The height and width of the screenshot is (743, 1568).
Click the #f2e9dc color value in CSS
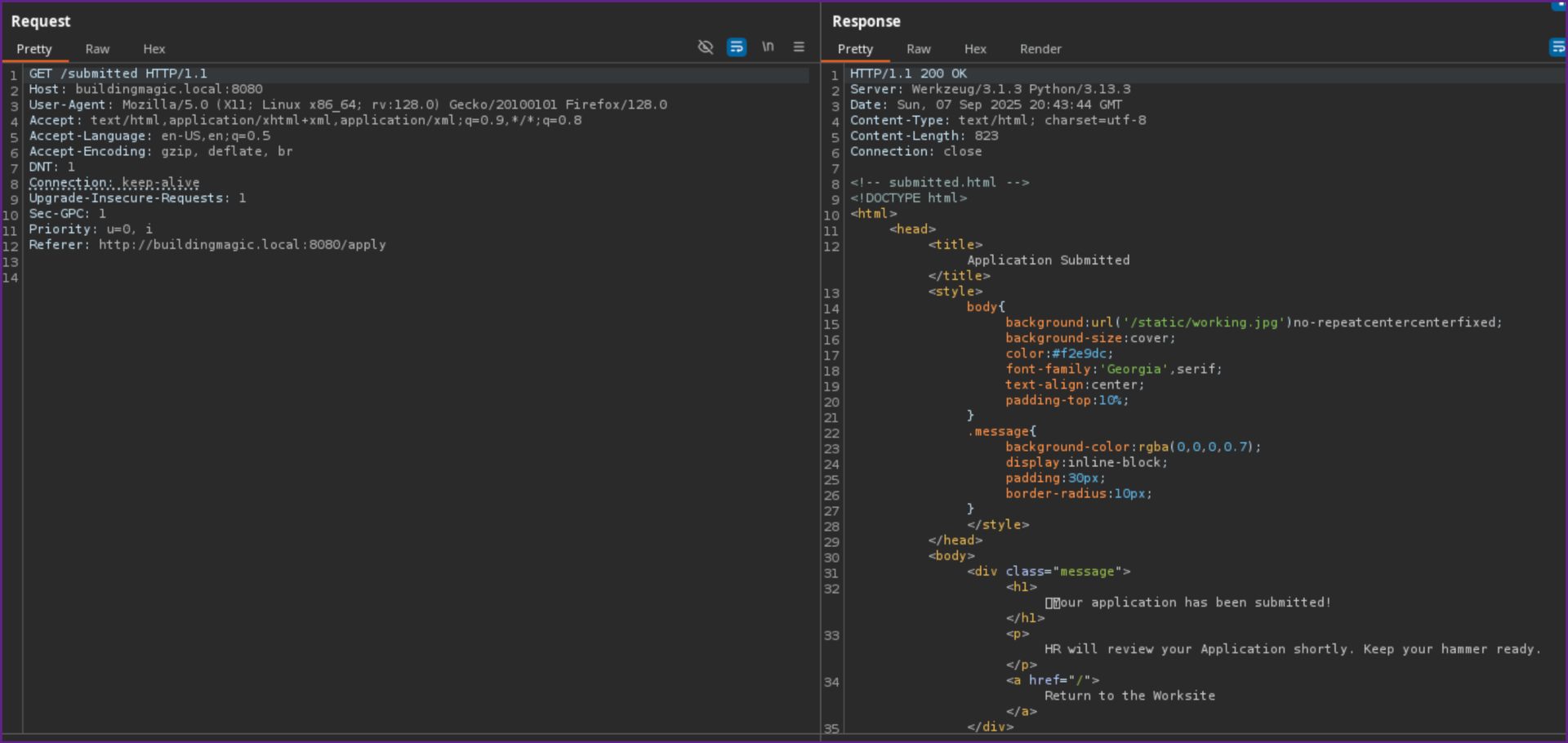coord(1079,354)
